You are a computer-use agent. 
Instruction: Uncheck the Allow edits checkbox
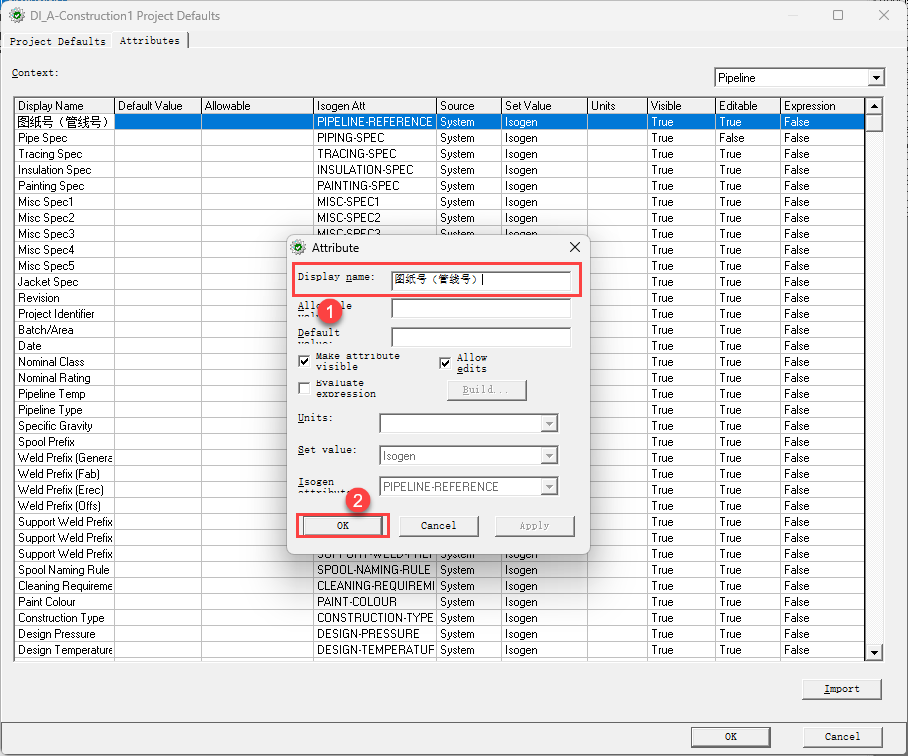coord(446,363)
